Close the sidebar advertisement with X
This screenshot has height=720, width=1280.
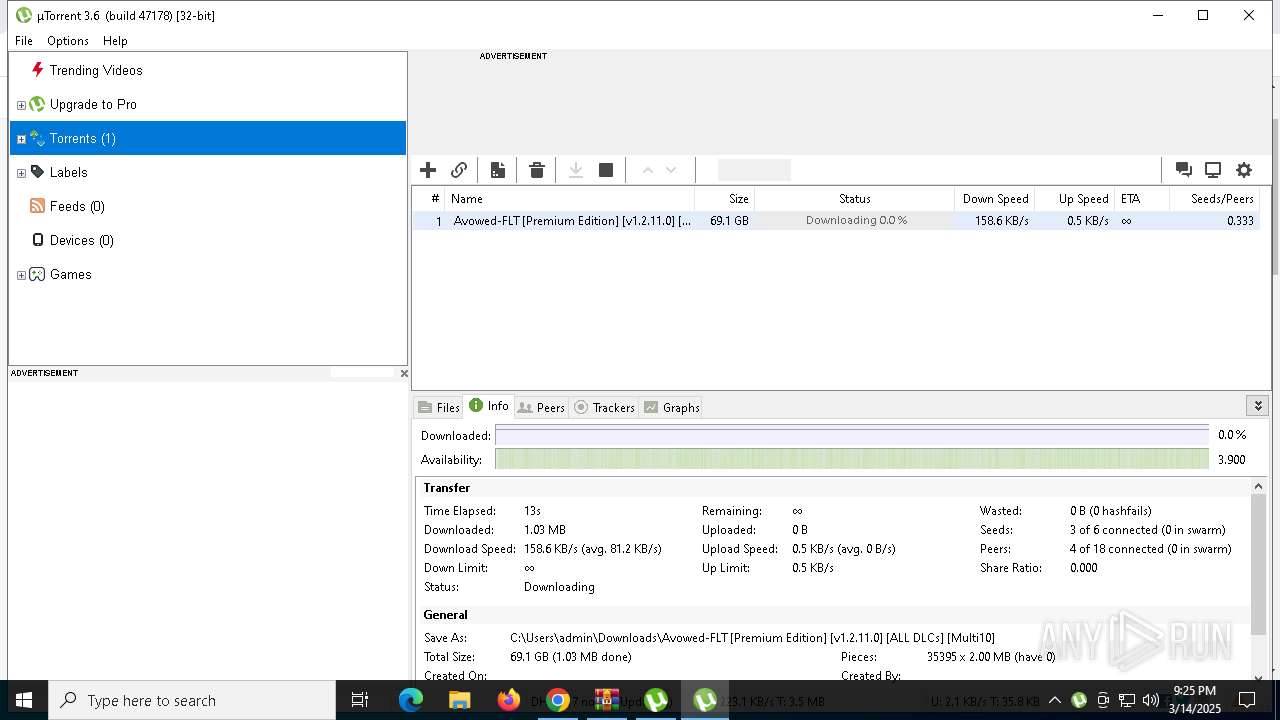coord(404,373)
